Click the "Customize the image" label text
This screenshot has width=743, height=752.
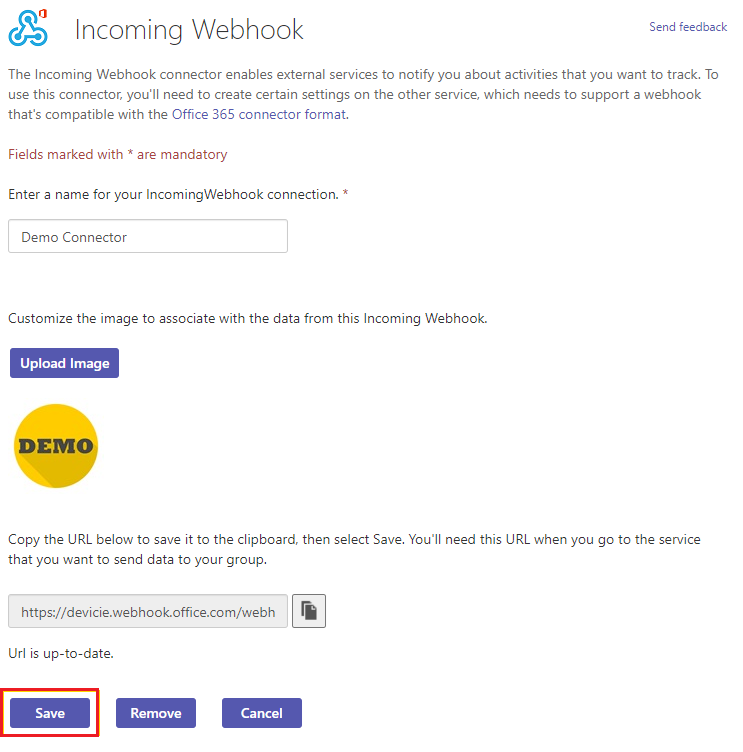(x=248, y=319)
